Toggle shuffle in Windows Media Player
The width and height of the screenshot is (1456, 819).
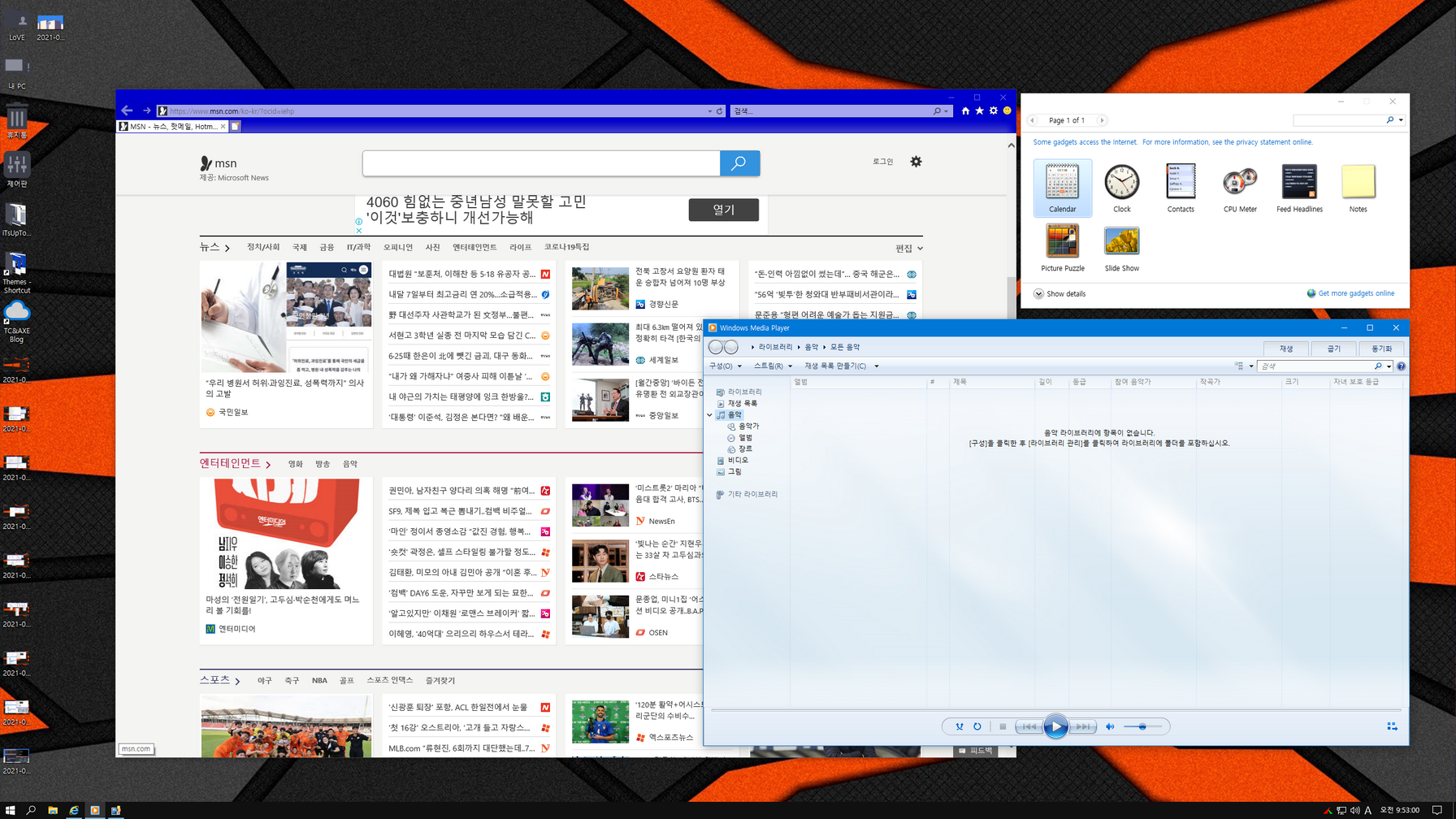click(x=960, y=726)
